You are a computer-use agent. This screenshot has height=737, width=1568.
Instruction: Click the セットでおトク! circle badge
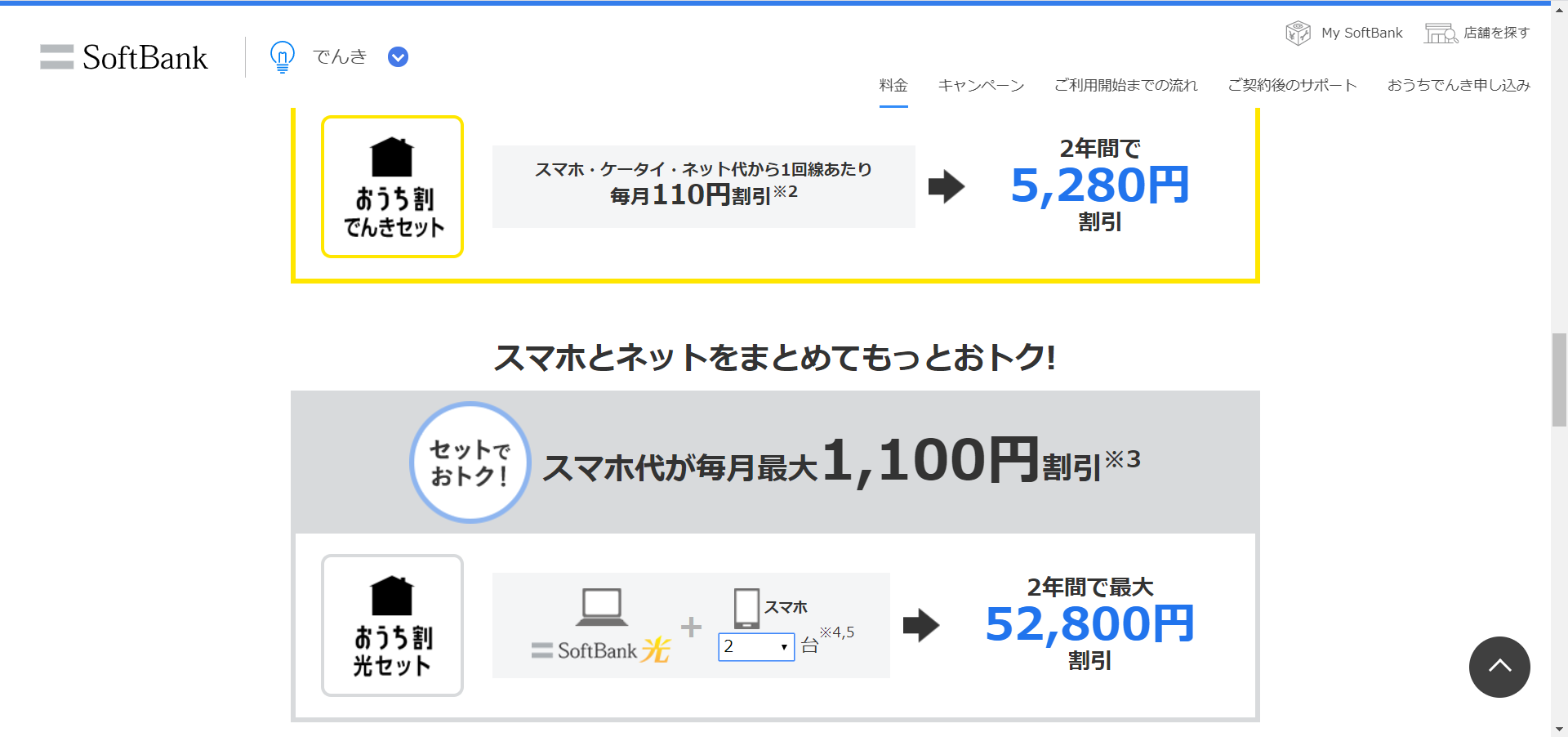470,462
